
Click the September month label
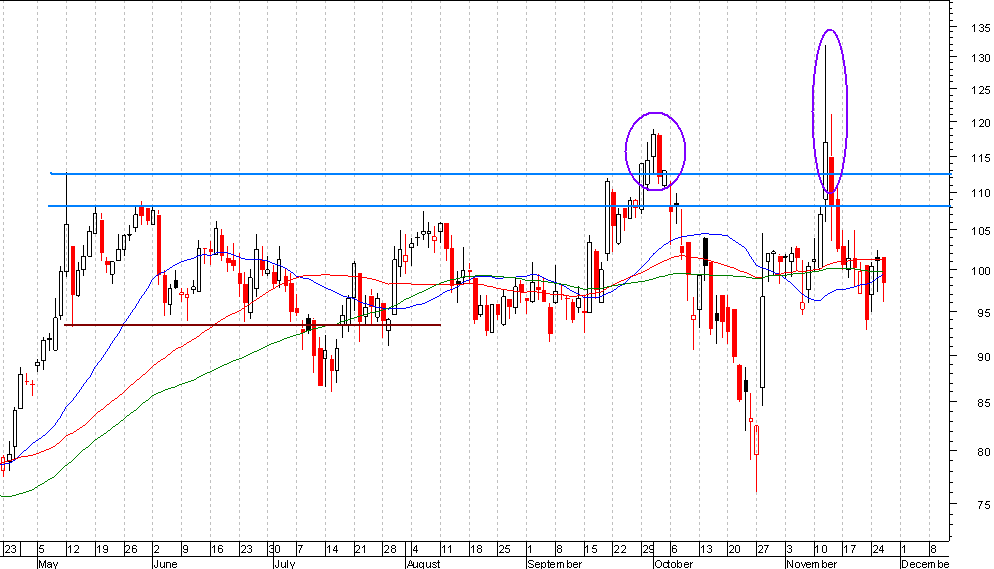[555, 563]
